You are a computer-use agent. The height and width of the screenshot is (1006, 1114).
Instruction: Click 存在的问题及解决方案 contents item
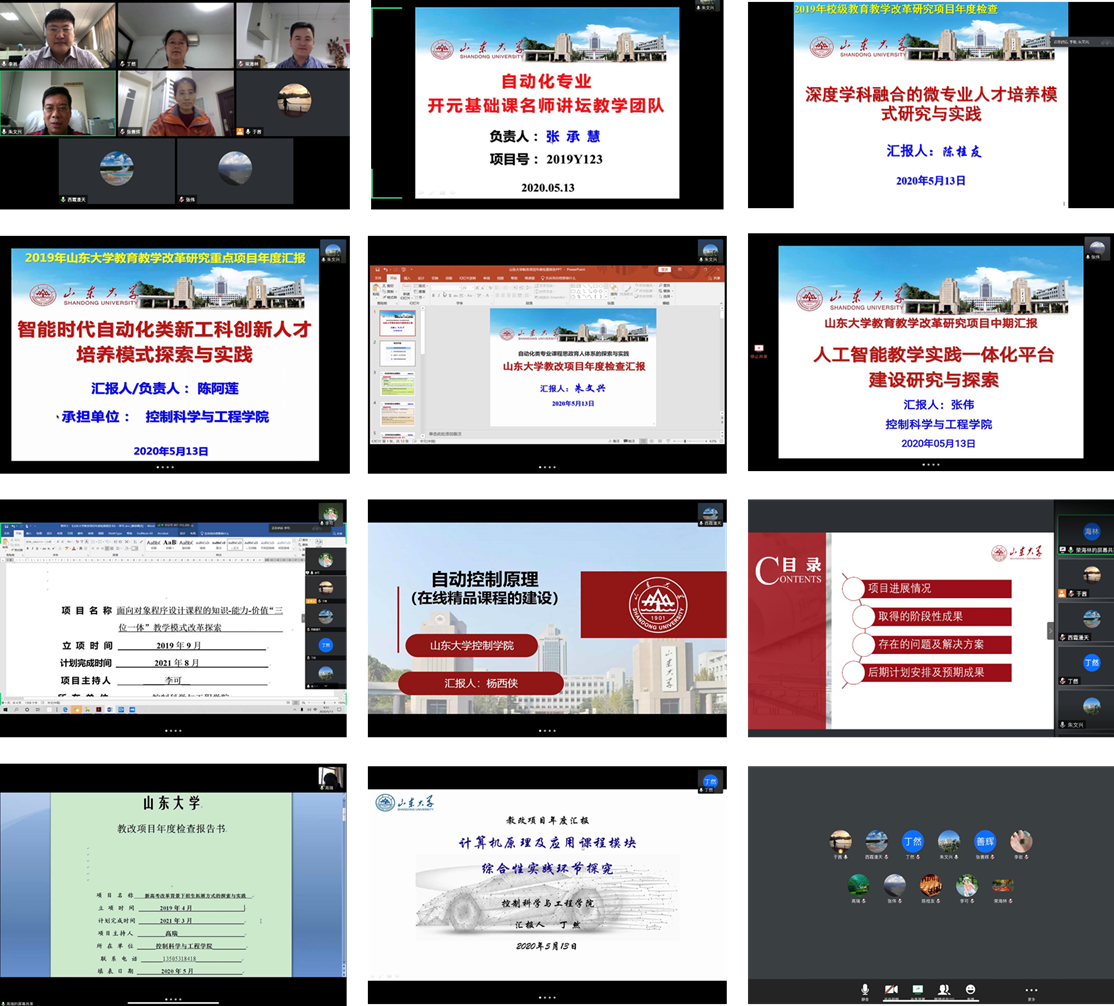click(930, 644)
